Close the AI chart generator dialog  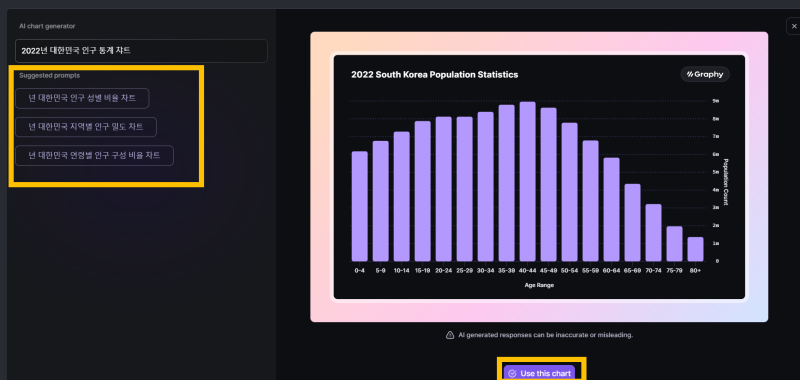click(x=793, y=26)
